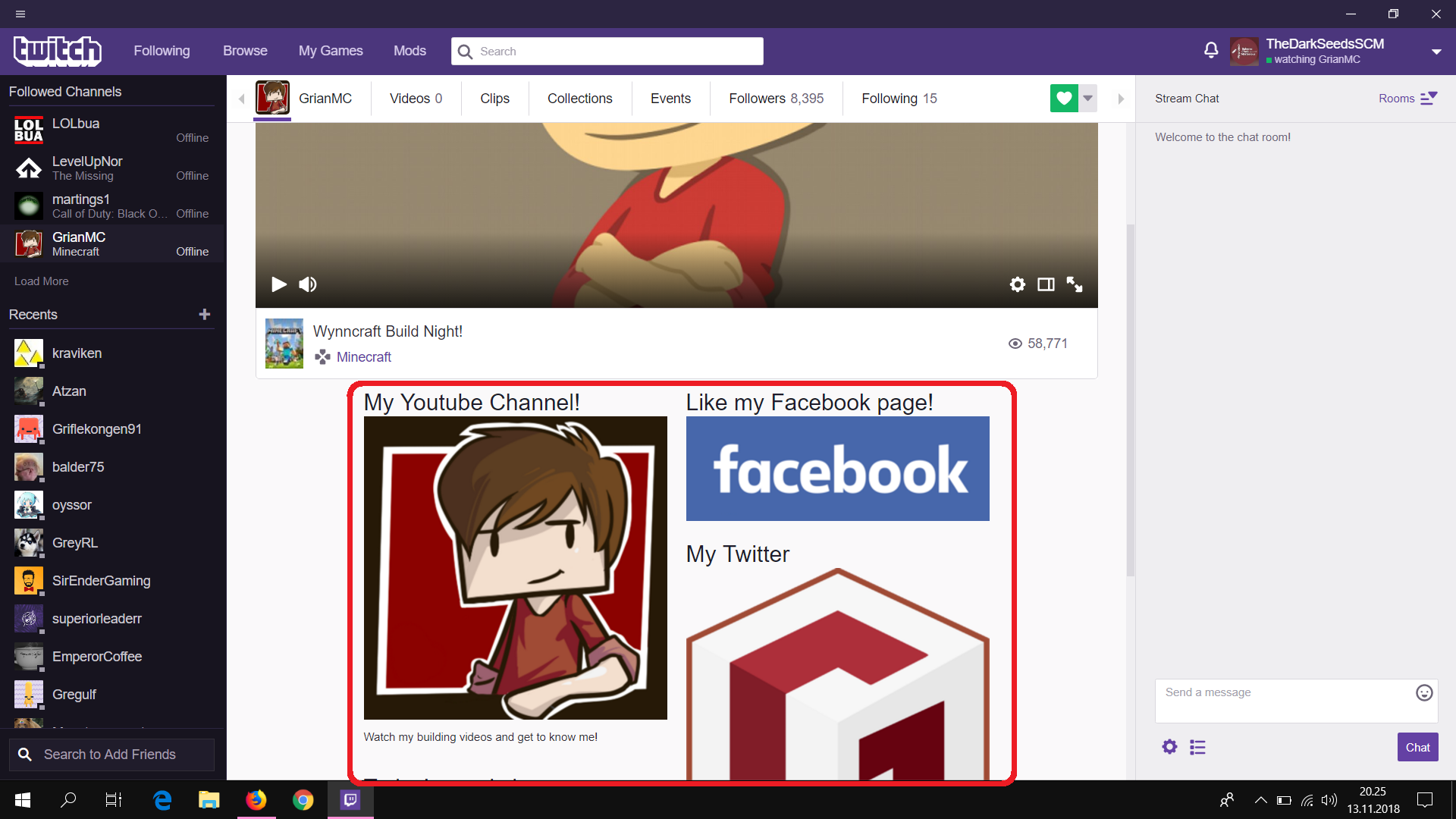Screen dimensions: 1456x819
Task: Open Gregulf in Recents
Action: click(113, 695)
